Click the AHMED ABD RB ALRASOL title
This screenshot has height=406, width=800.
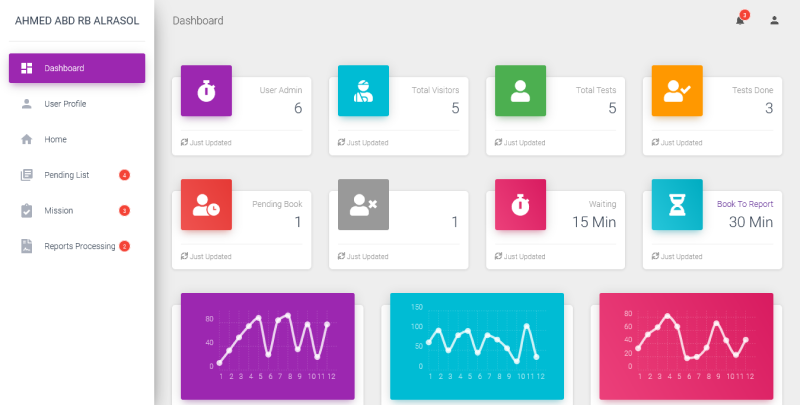pos(77,20)
